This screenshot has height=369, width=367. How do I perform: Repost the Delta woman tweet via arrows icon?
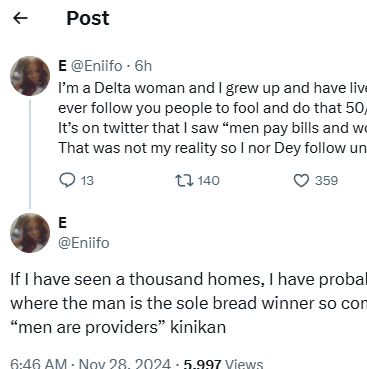point(184,181)
